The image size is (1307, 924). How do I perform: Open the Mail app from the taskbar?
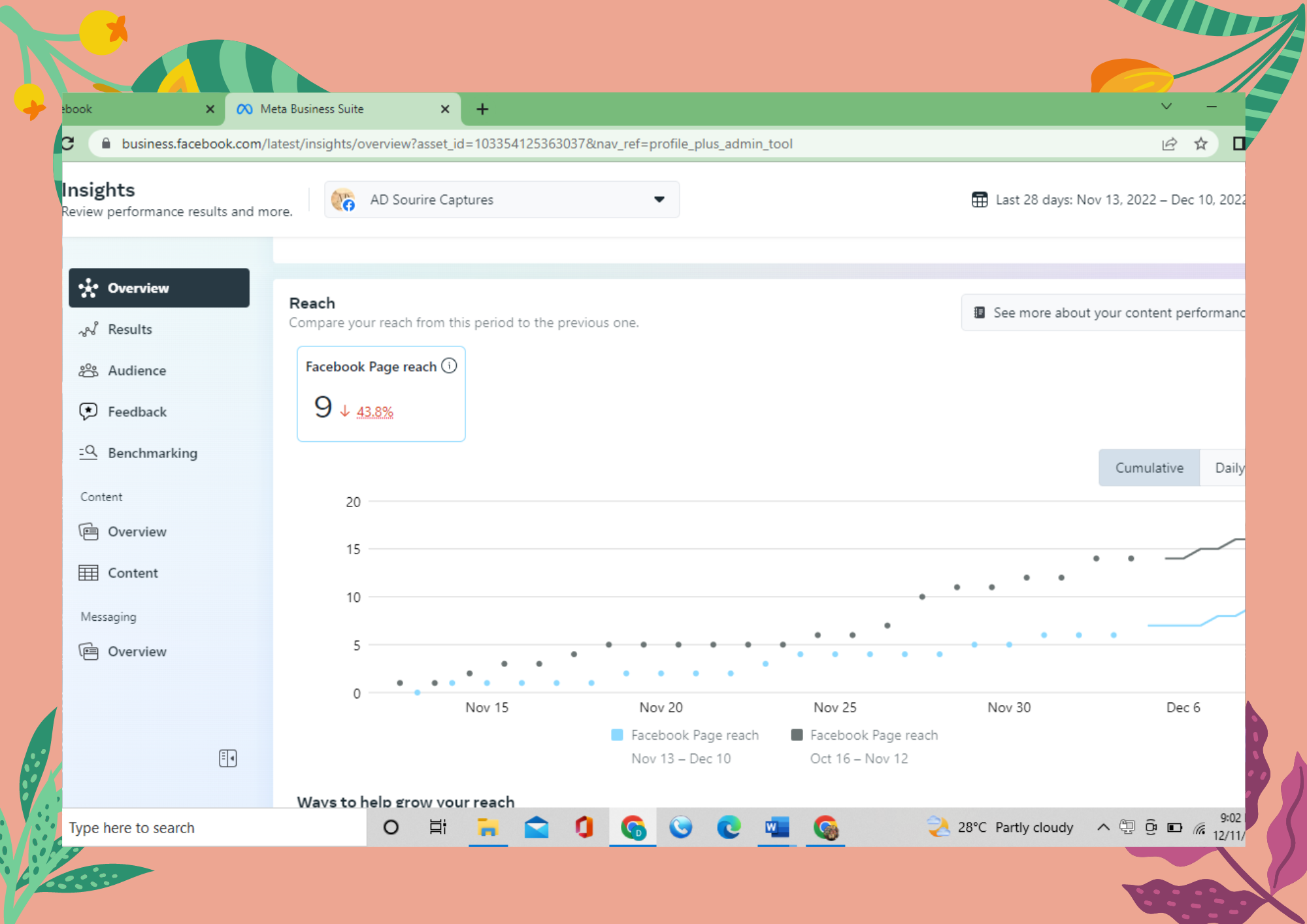point(537,827)
